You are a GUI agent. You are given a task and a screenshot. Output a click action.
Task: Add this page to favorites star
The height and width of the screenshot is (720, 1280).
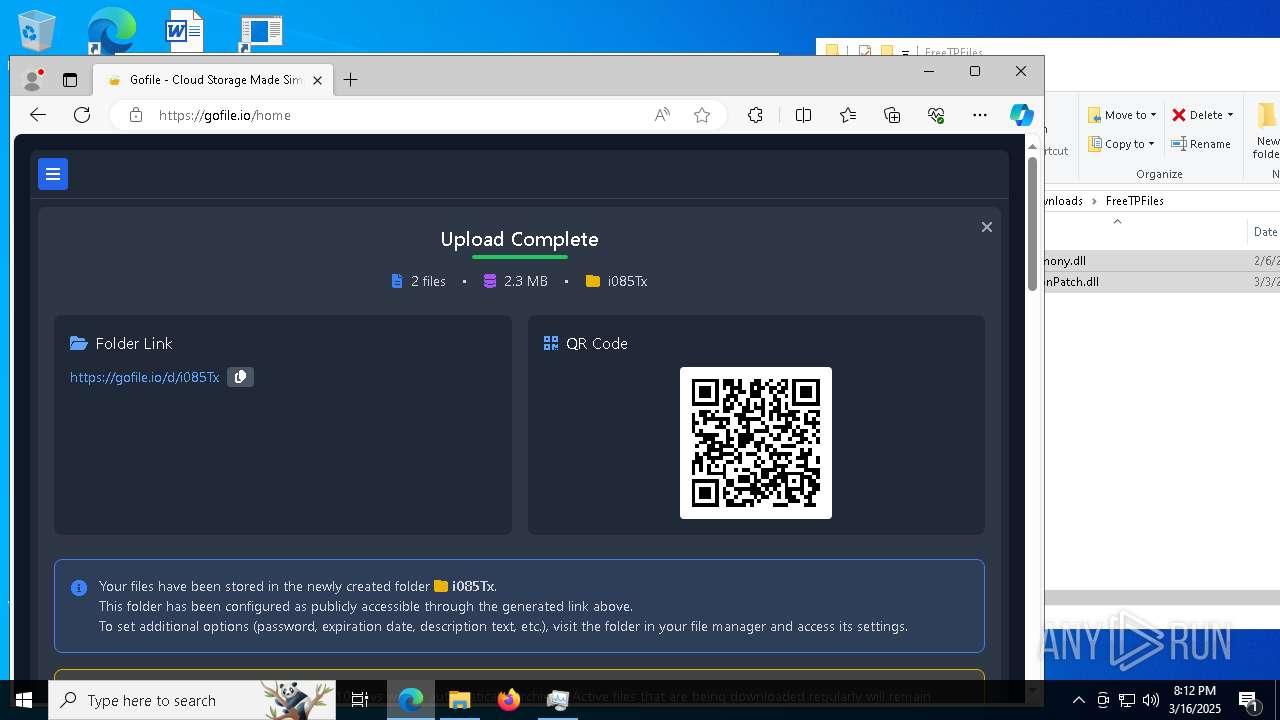(x=702, y=115)
